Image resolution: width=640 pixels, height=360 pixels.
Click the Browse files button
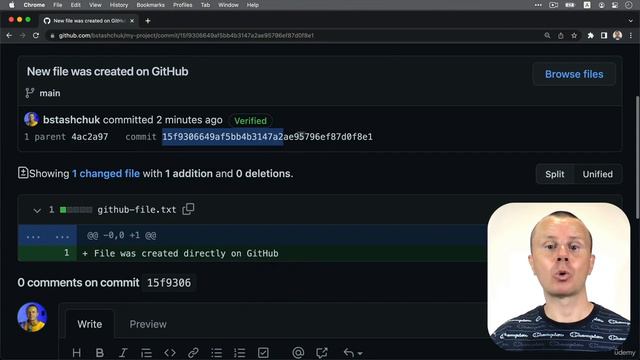pos(574,74)
